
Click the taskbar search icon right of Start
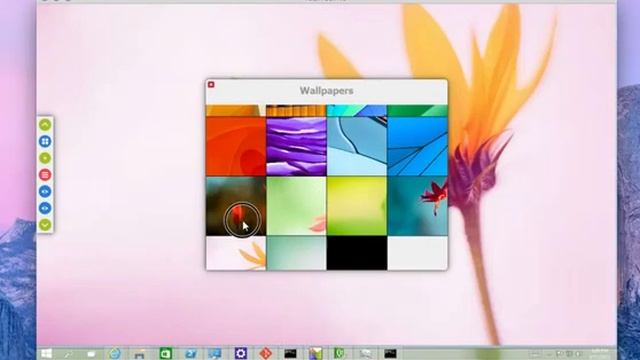(x=69, y=353)
